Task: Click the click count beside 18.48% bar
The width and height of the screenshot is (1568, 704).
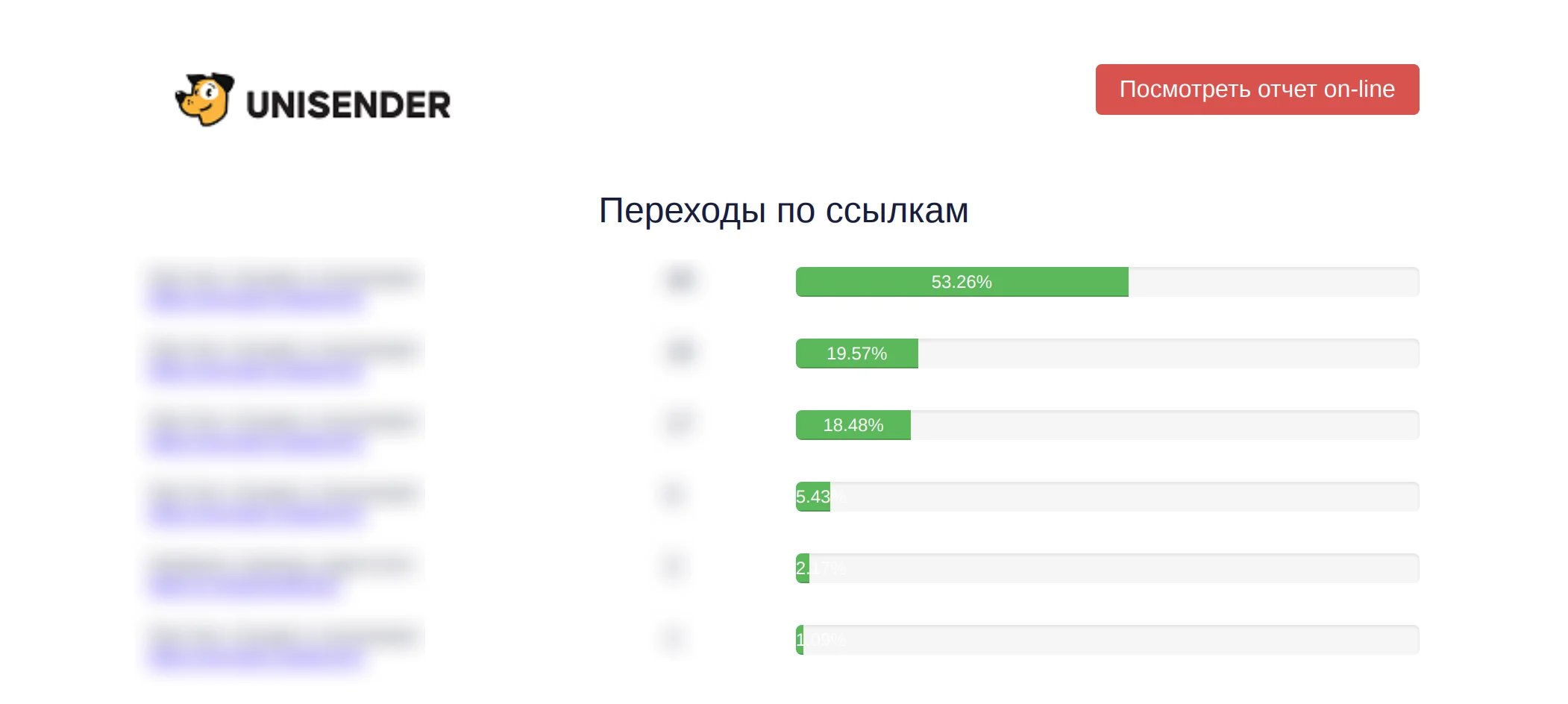Action: click(679, 422)
